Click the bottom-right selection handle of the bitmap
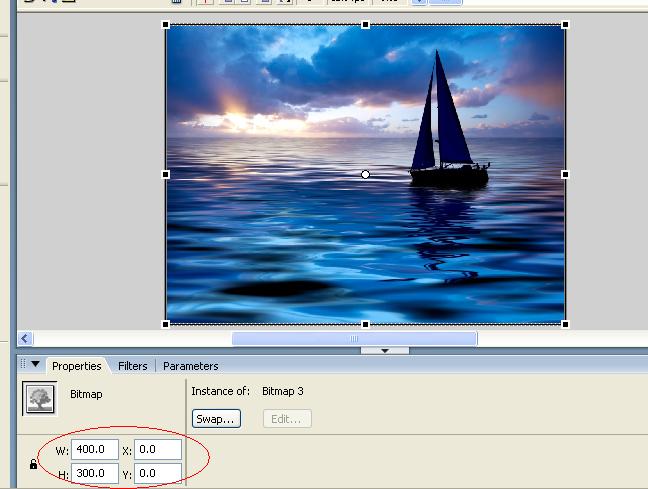Screen dimensions: 648x489 point(565,324)
